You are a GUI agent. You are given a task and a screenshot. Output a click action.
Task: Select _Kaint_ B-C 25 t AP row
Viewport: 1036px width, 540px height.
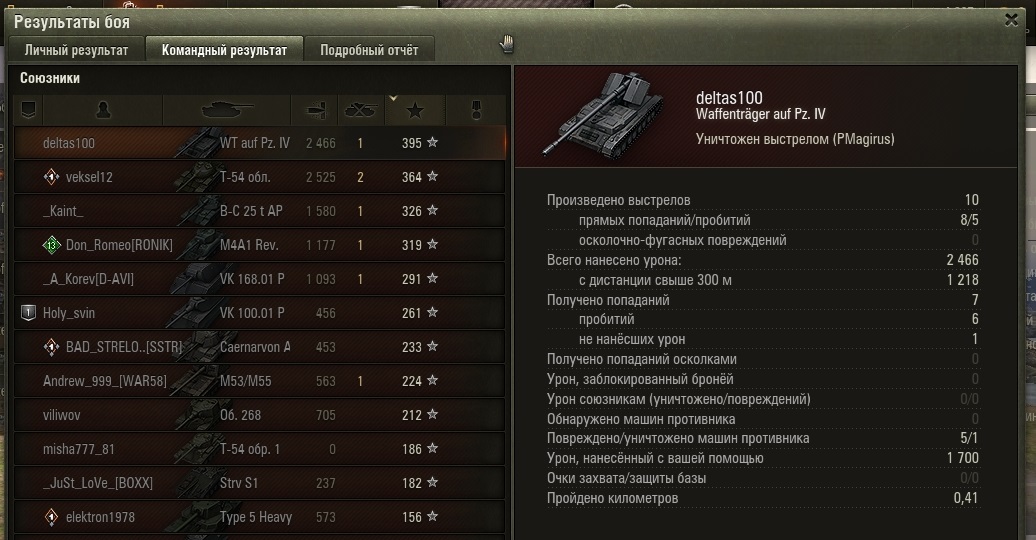260,211
